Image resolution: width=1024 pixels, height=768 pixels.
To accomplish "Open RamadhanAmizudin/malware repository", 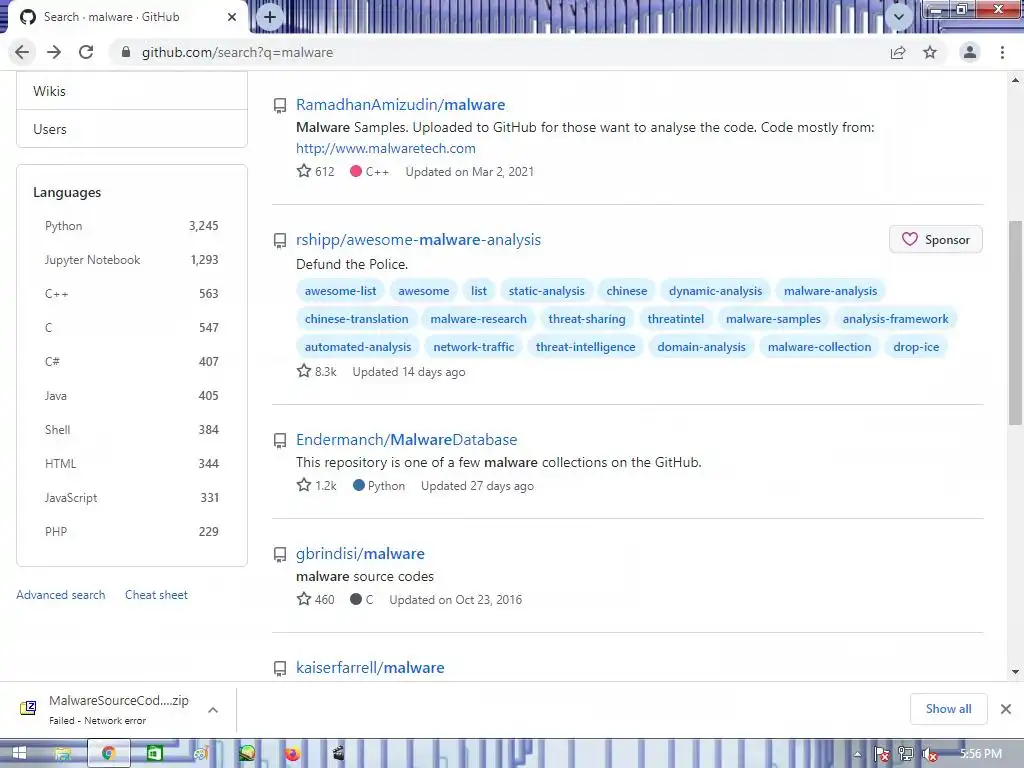I will [x=400, y=104].
